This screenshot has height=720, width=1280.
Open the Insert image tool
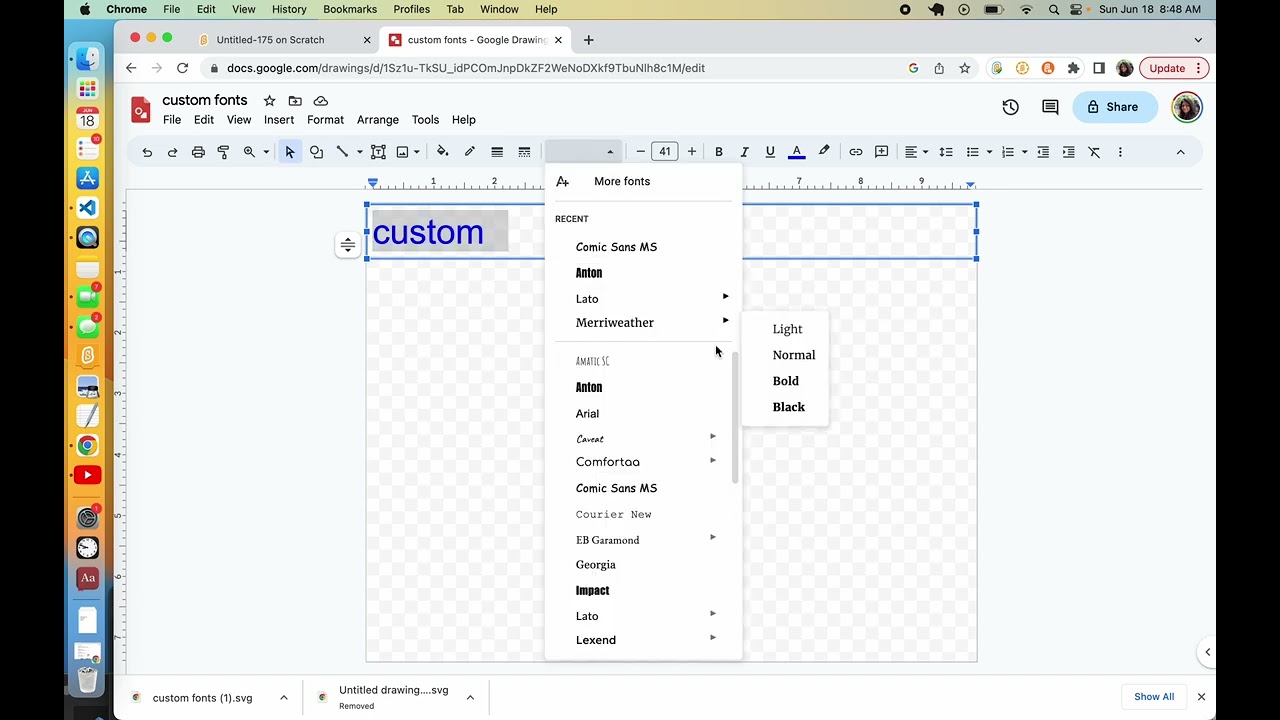pyautogui.click(x=408, y=152)
